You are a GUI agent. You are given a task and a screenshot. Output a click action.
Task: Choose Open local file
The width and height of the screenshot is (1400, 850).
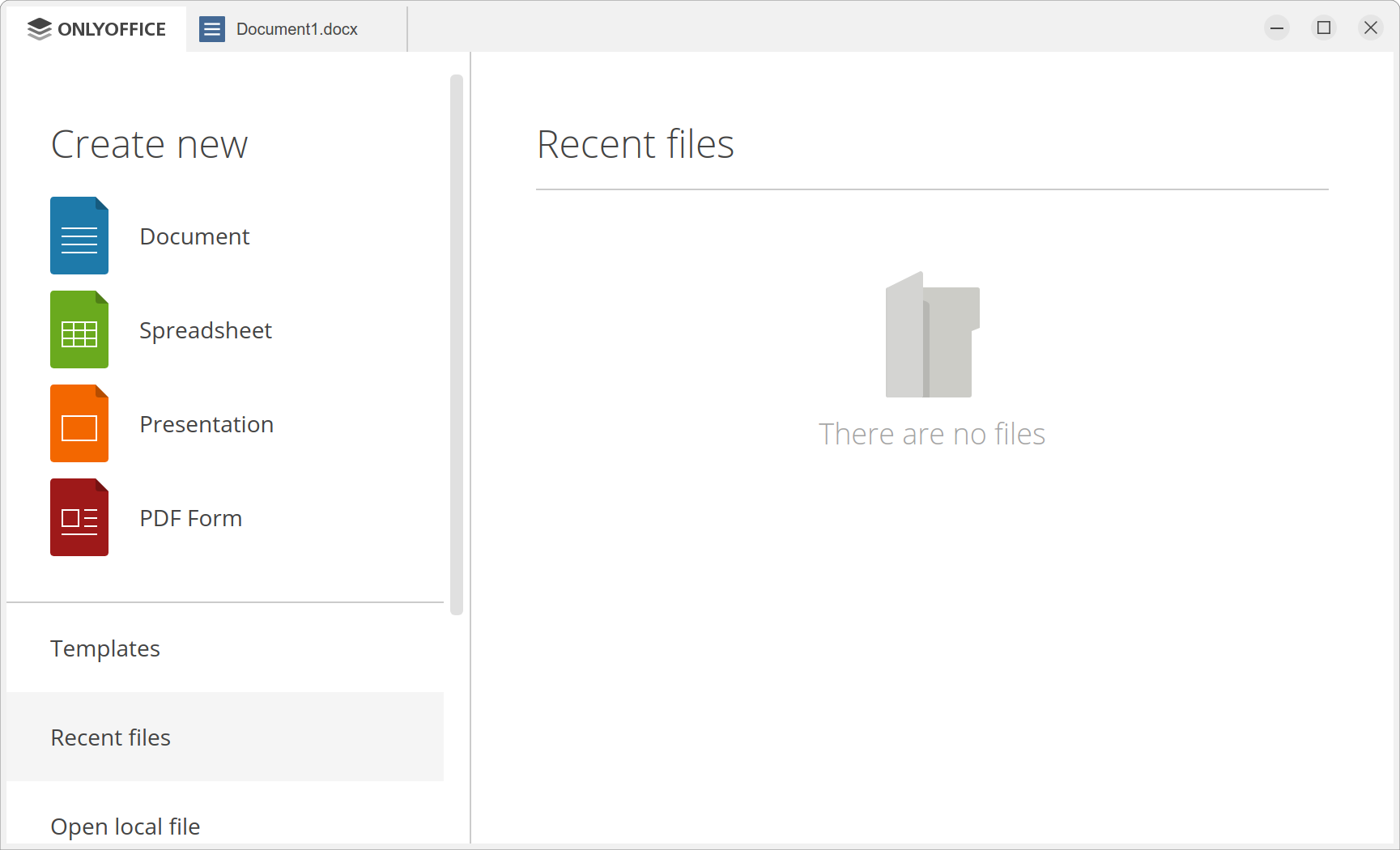[x=125, y=826]
